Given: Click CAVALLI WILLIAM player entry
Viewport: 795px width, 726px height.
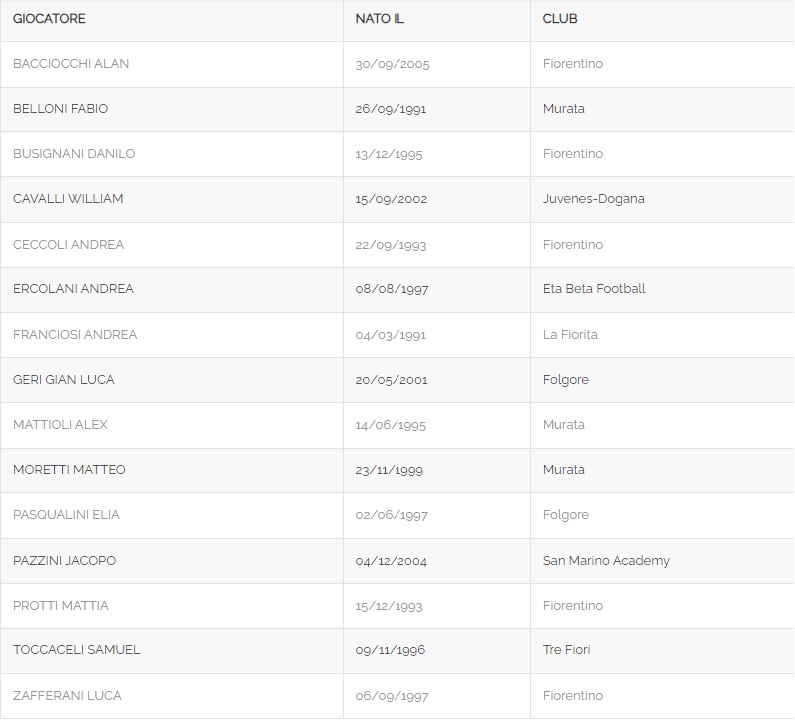Looking at the screenshot, I should (68, 199).
